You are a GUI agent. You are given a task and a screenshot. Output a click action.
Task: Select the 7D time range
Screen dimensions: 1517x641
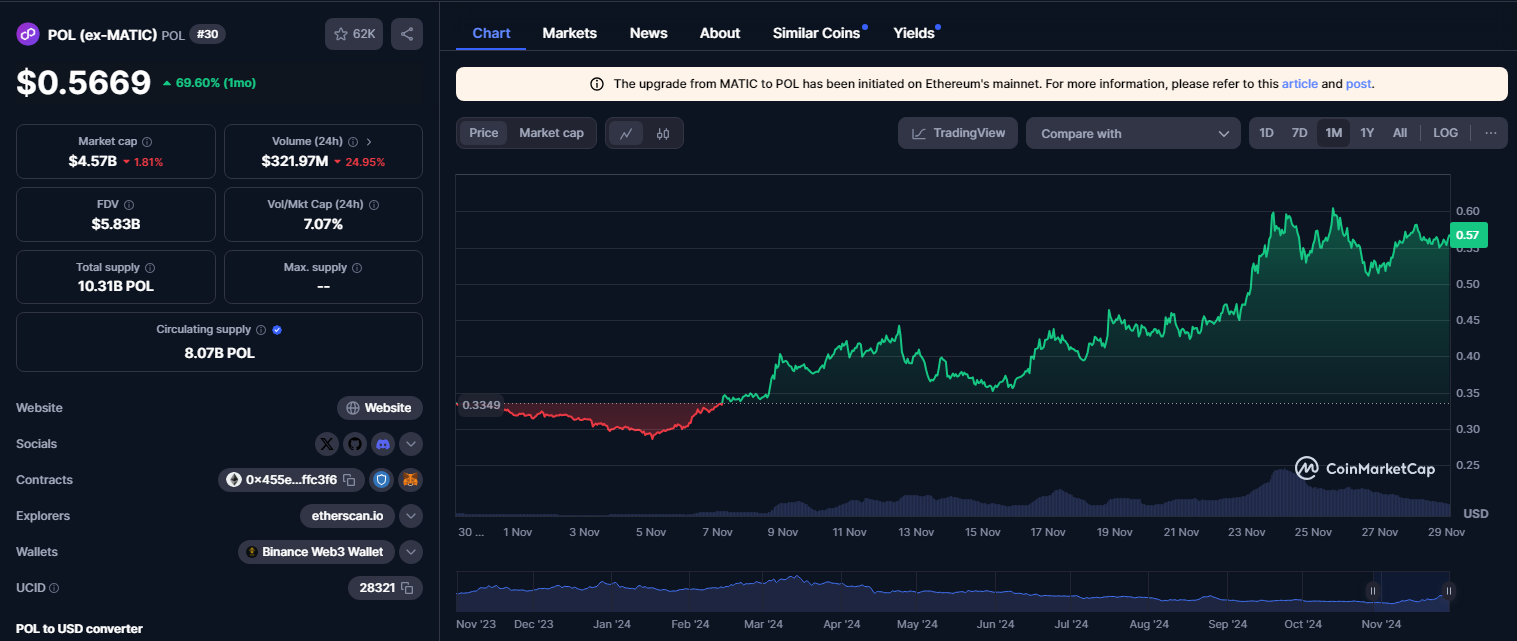1299,133
